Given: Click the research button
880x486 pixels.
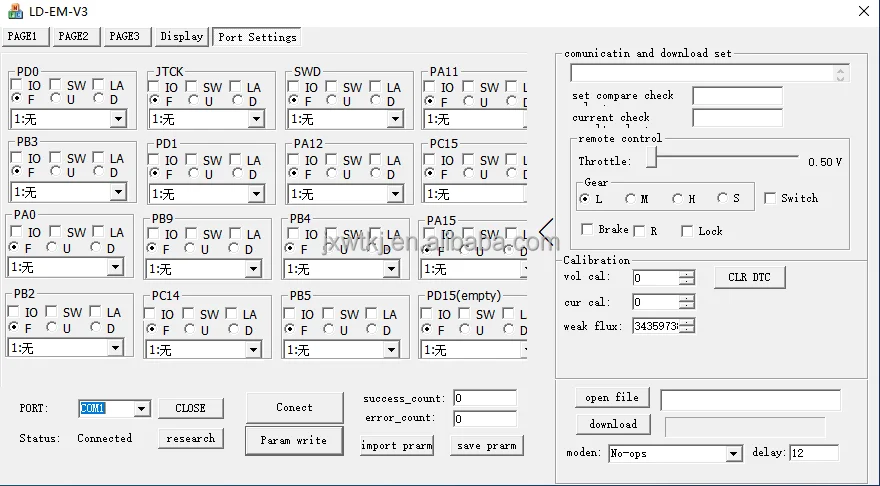Looking at the screenshot, I should coord(191,438).
